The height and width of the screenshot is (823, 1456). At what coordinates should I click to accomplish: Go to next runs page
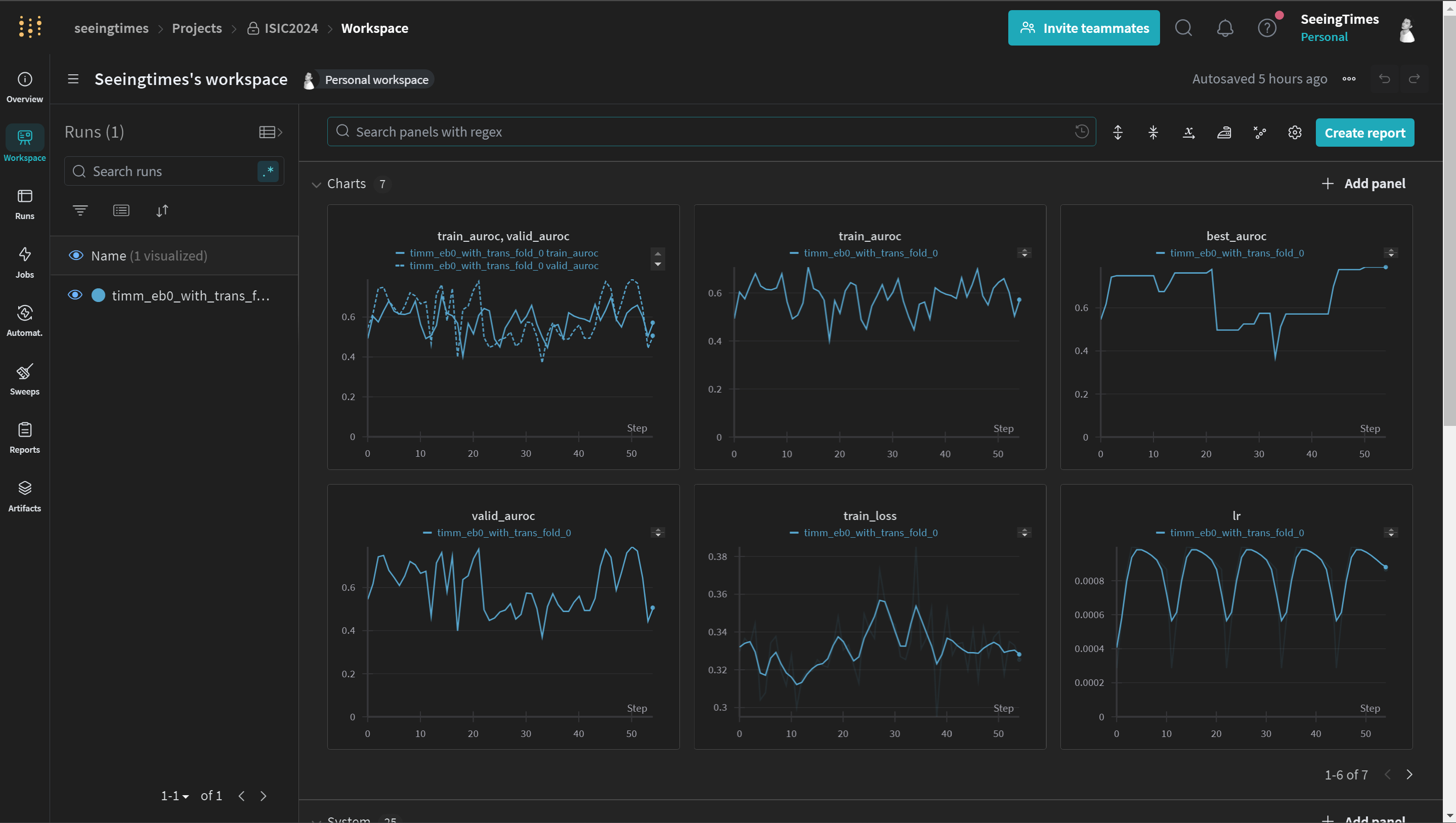click(x=264, y=796)
